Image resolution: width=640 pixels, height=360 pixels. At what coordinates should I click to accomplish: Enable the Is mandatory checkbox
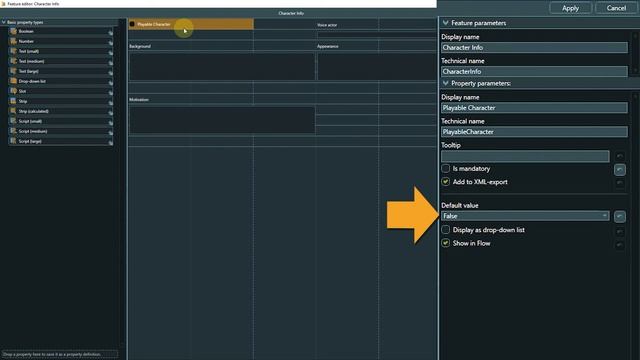(x=445, y=168)
